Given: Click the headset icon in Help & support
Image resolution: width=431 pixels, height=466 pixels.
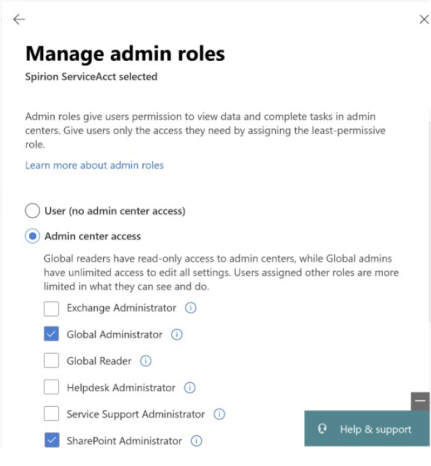Looking at the screenshot, I should [x=322, y=429].
